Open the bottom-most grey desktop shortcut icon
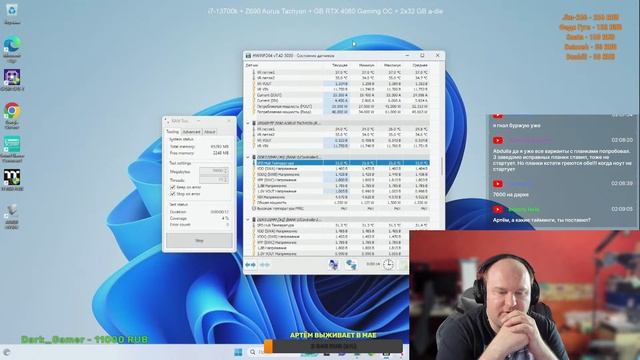The height and width of the screenshot is (360, 640). pos(12,211)
